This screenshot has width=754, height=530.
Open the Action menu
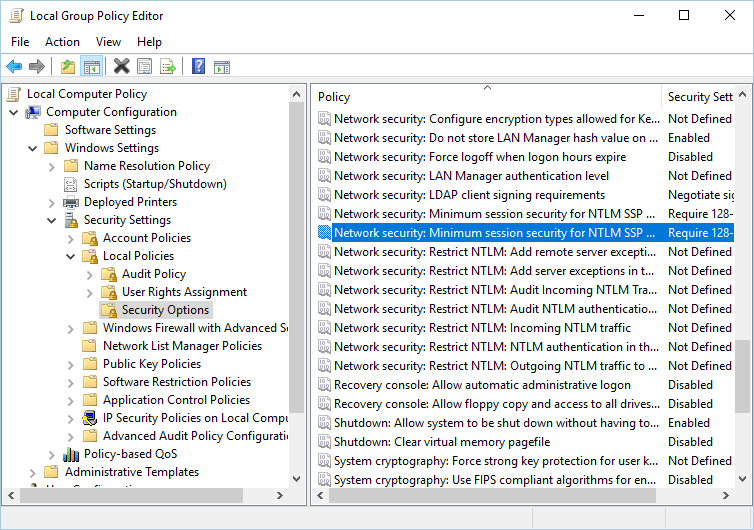pos(63,42)
